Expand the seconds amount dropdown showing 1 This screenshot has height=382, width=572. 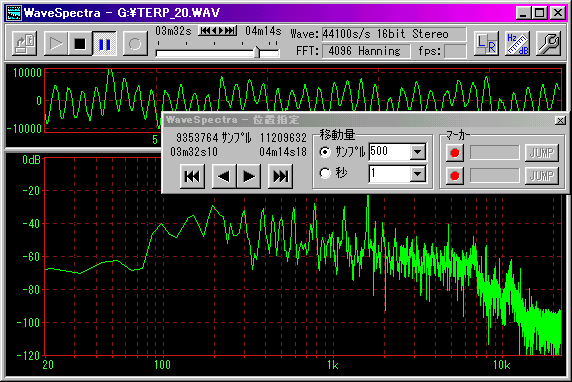click(x=418, y=174)
